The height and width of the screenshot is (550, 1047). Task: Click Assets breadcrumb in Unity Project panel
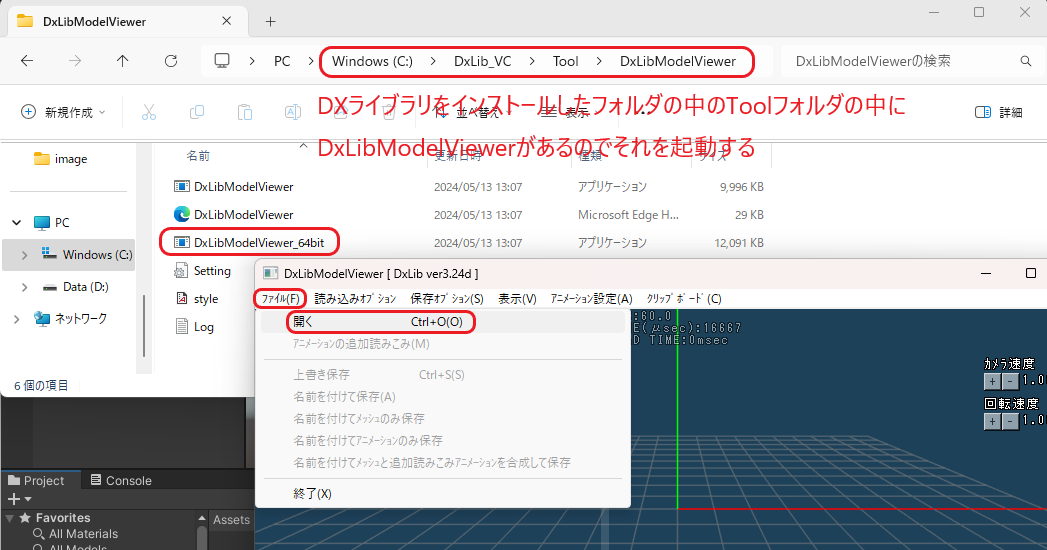(231, 520)
